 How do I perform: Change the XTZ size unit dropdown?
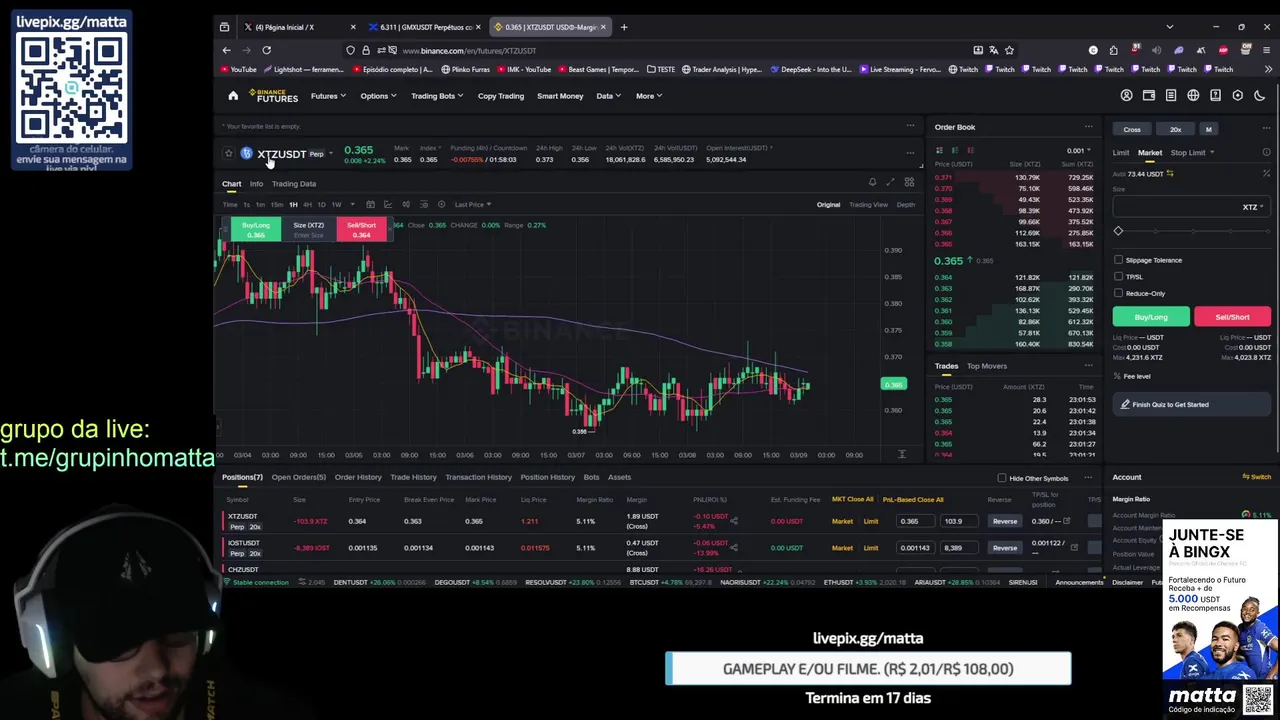click(1253, 207)
